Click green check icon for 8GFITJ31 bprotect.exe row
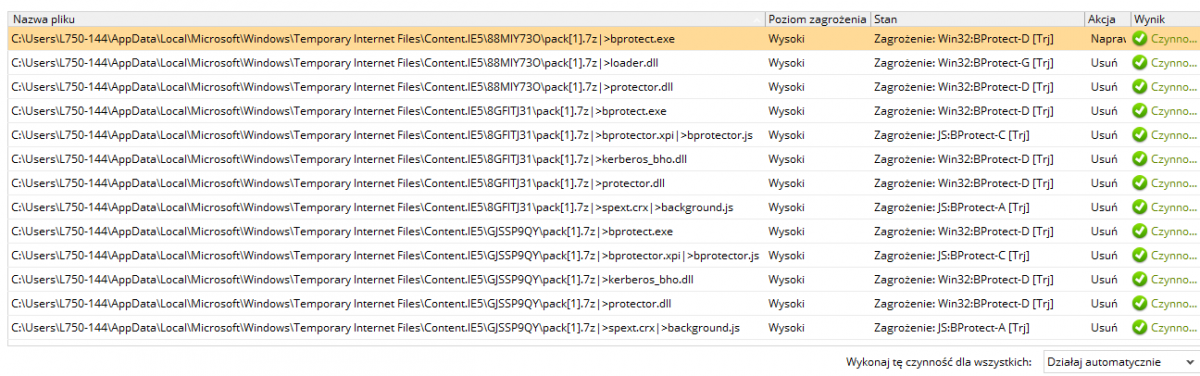The height and width of the screenshot is (376, 1200). tap(1139, 110)
